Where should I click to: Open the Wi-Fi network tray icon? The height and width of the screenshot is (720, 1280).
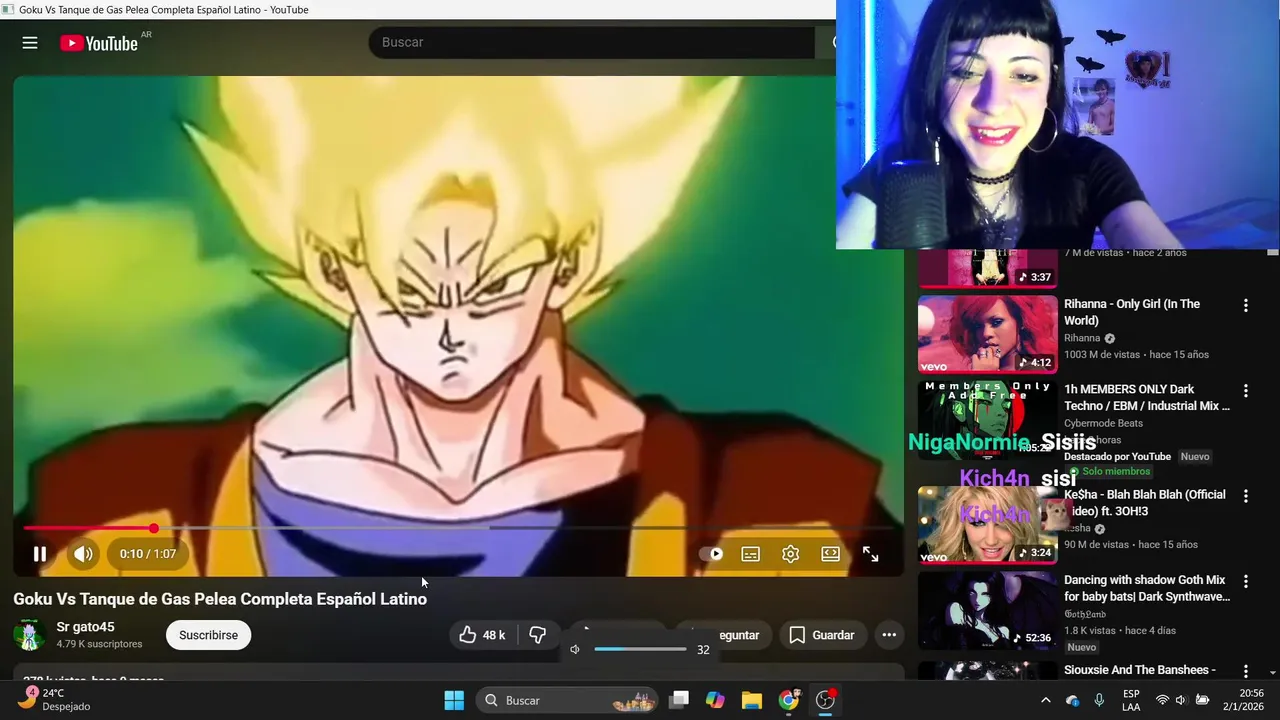pyautogui.click(x=1162, y=700)
